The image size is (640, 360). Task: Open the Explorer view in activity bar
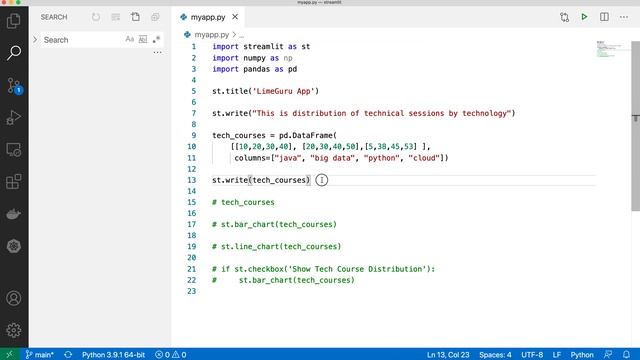tap(14, 20)
